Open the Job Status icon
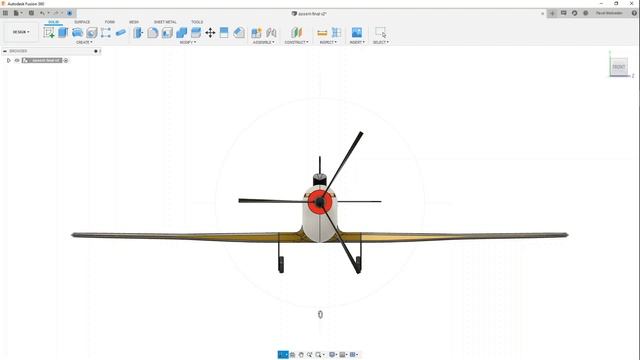640x360 pixels. [574, 13]
